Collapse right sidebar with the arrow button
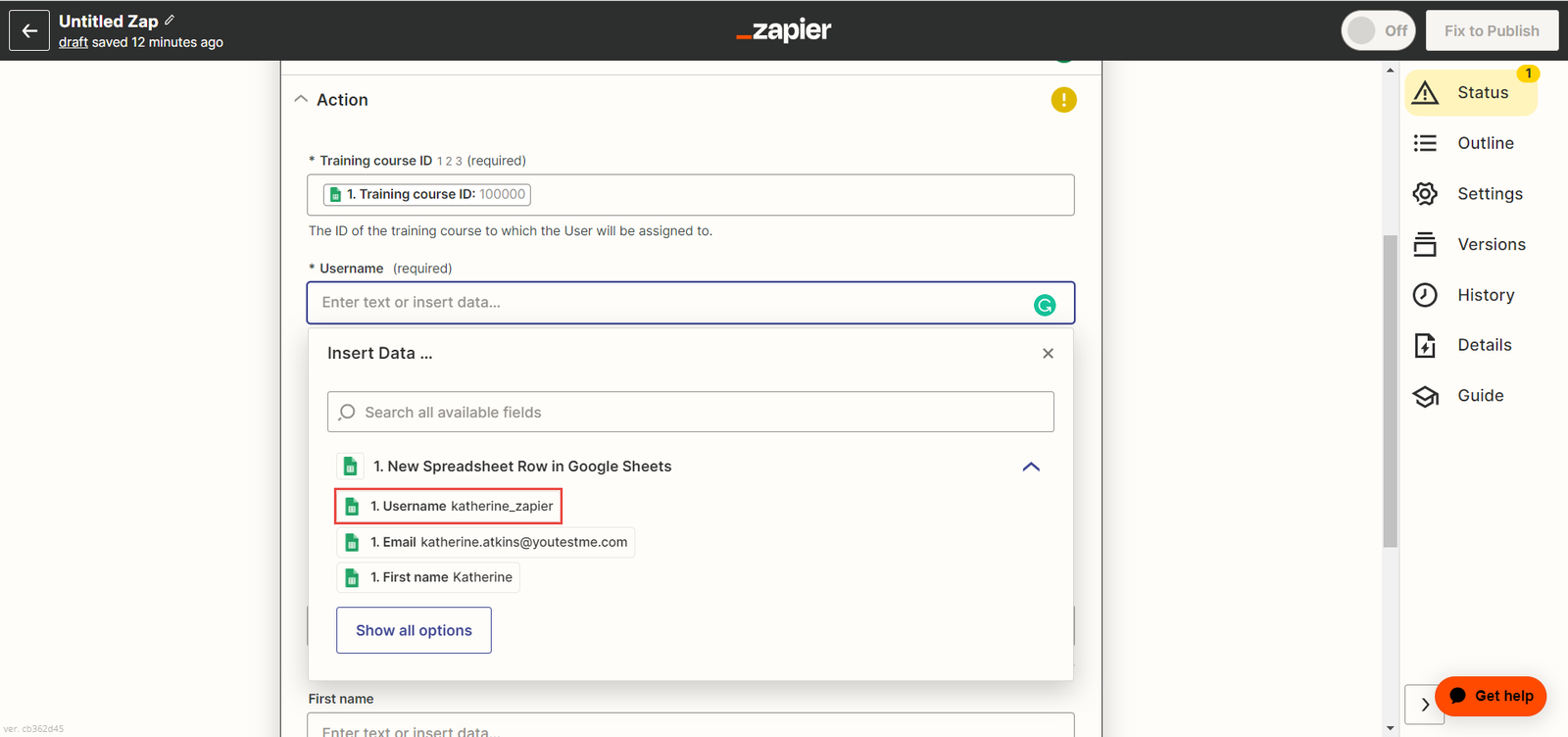Screen dimensions: 1568x737 point(1424,704)
